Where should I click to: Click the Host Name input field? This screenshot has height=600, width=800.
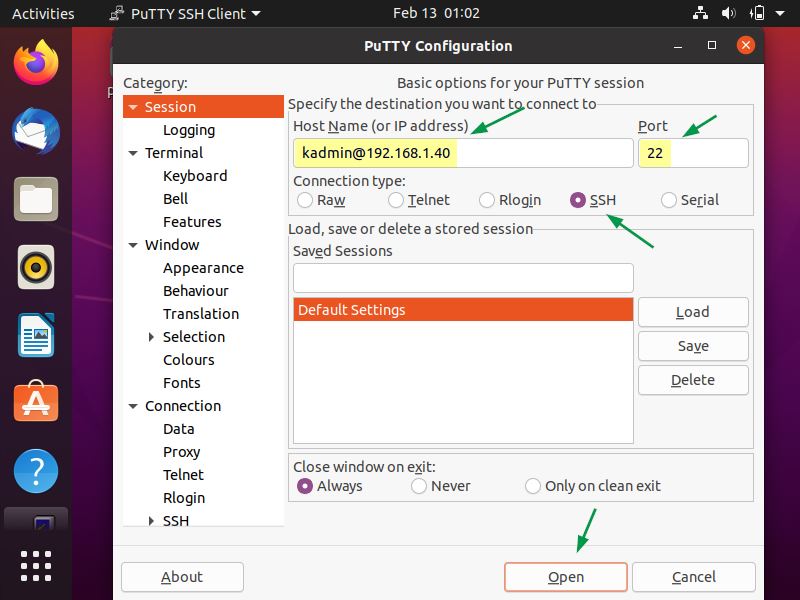pos(463,153)
